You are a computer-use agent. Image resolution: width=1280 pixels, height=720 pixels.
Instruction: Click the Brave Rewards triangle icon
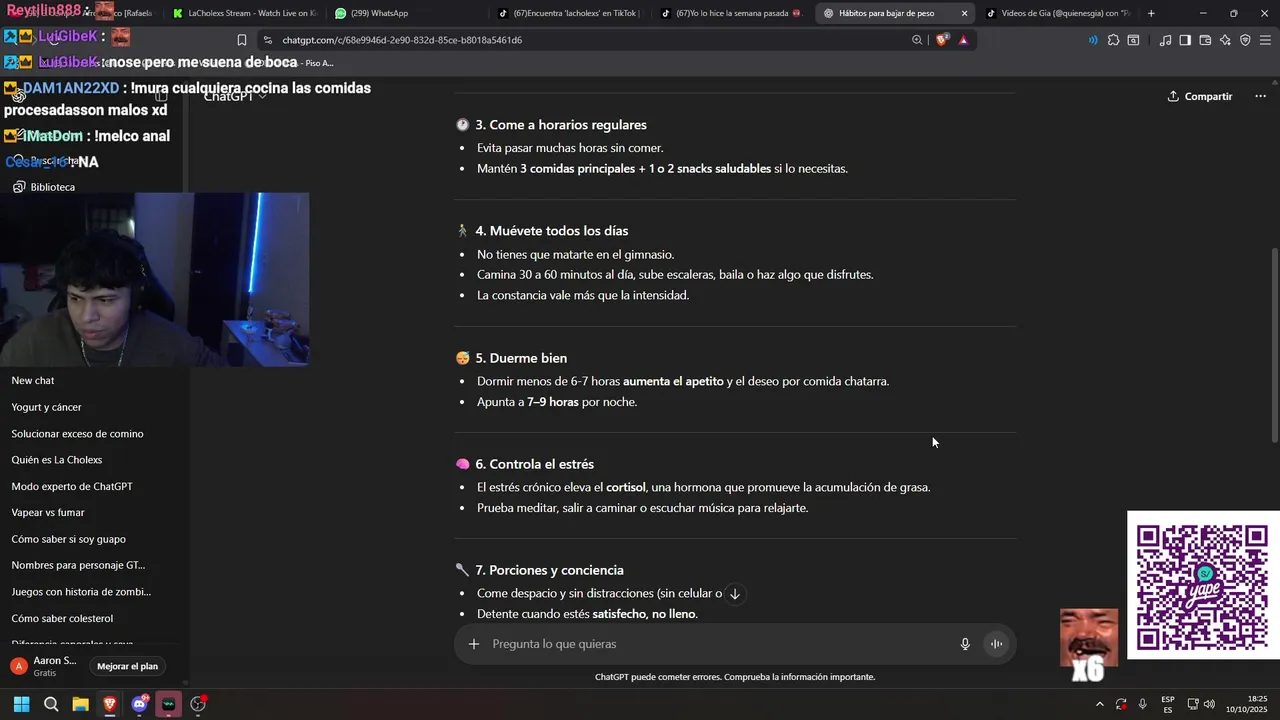pos(963,40)
